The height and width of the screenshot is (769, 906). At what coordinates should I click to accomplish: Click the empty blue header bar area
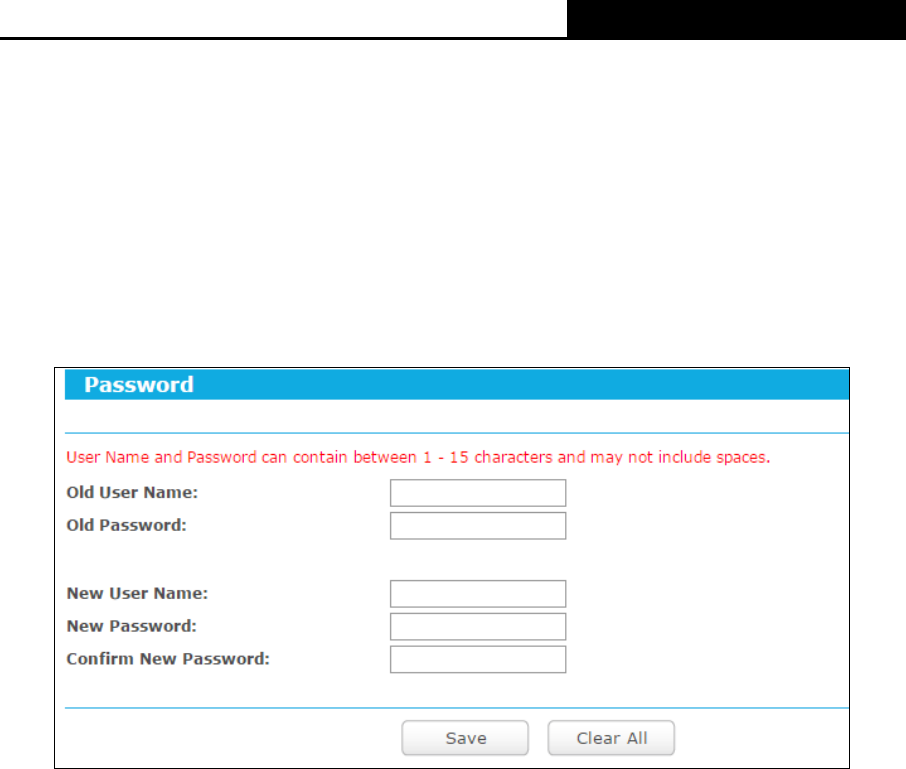[520, 385]
